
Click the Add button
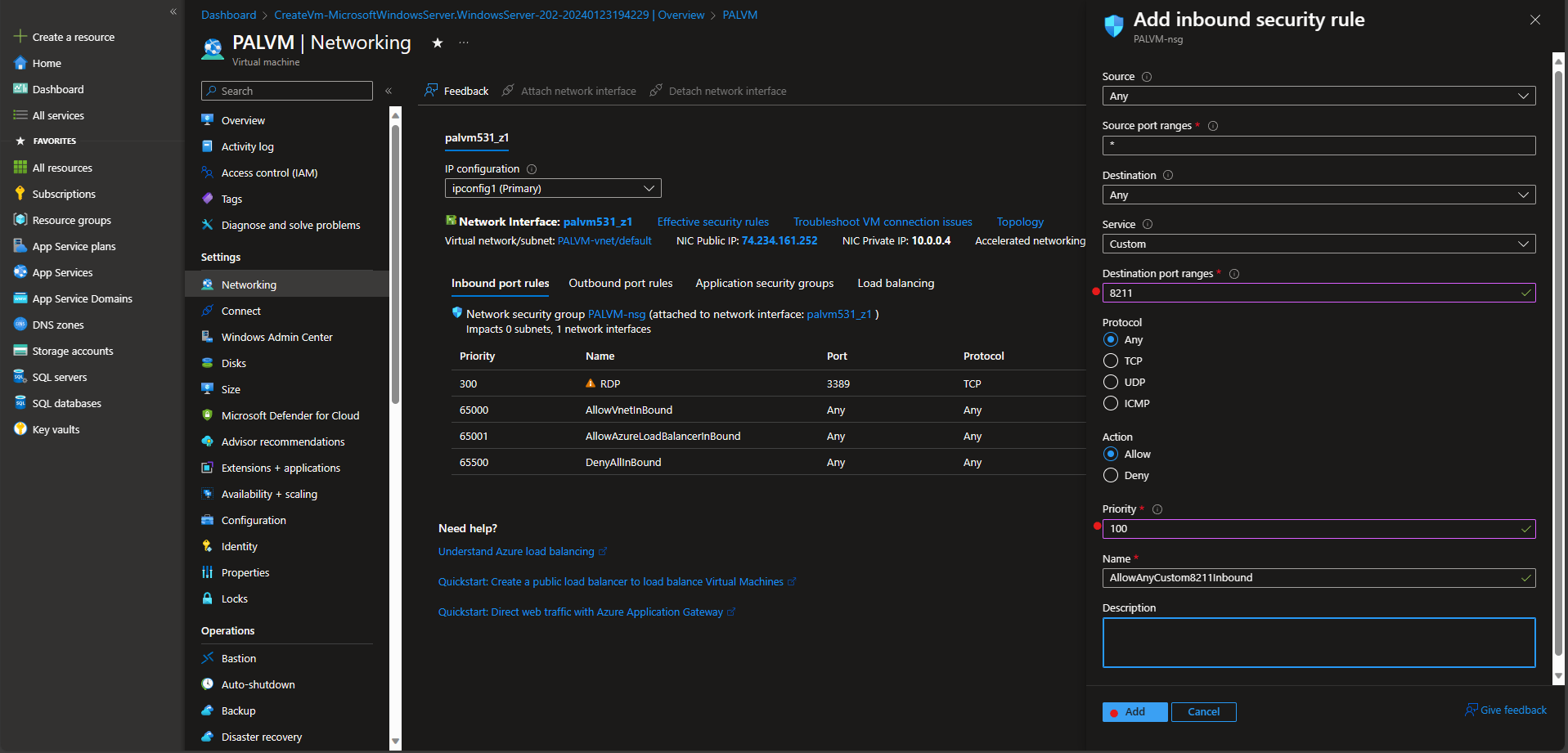point(1134,712)
